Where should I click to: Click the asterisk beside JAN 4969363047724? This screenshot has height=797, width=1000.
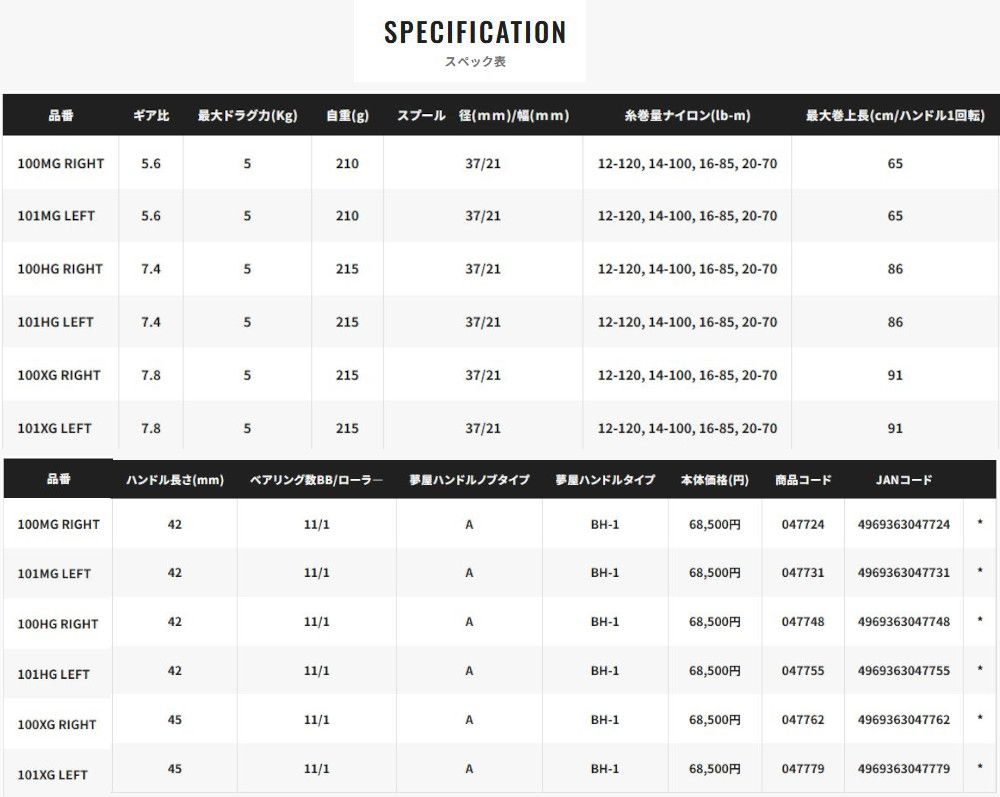click(x=980, y=524)
